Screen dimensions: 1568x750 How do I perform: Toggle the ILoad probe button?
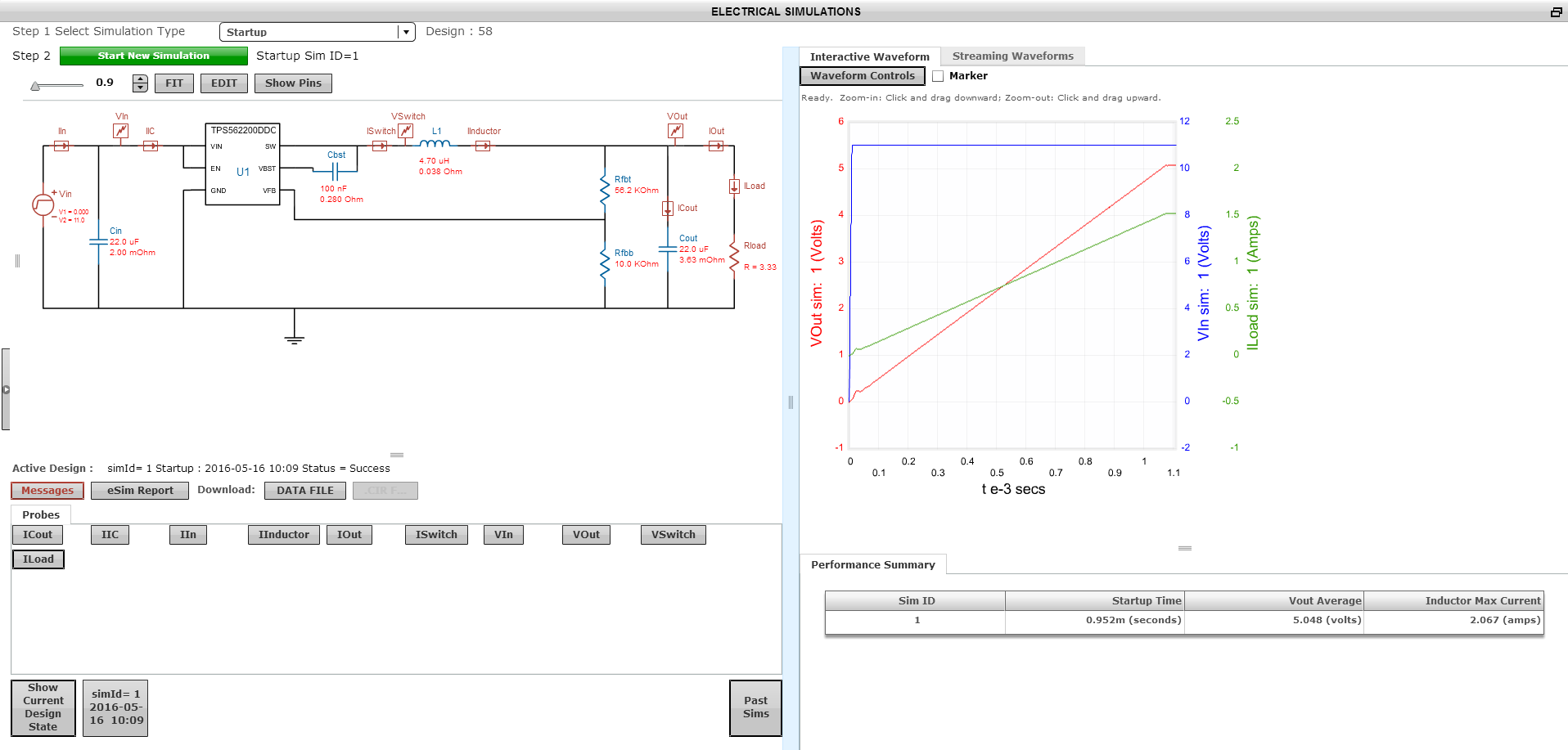(x=38, y=559)
